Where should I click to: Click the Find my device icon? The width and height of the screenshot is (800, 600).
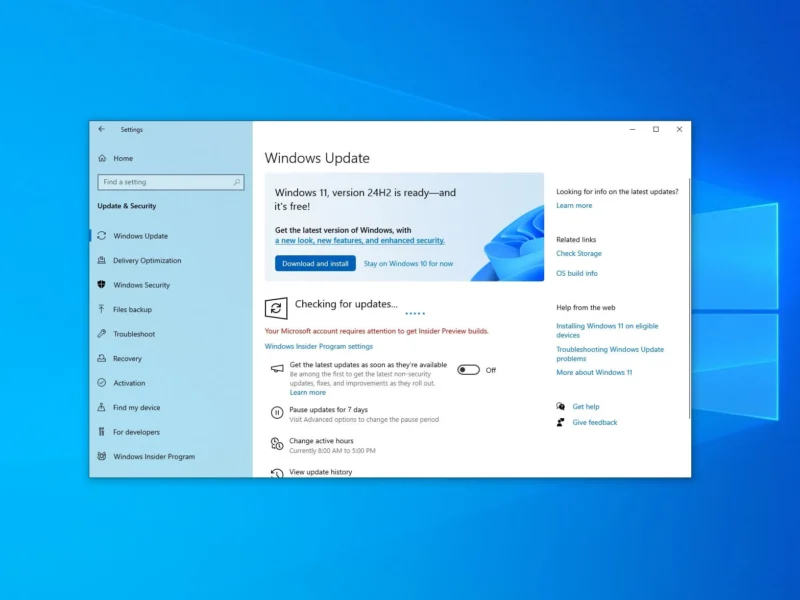tap(103, 407)
